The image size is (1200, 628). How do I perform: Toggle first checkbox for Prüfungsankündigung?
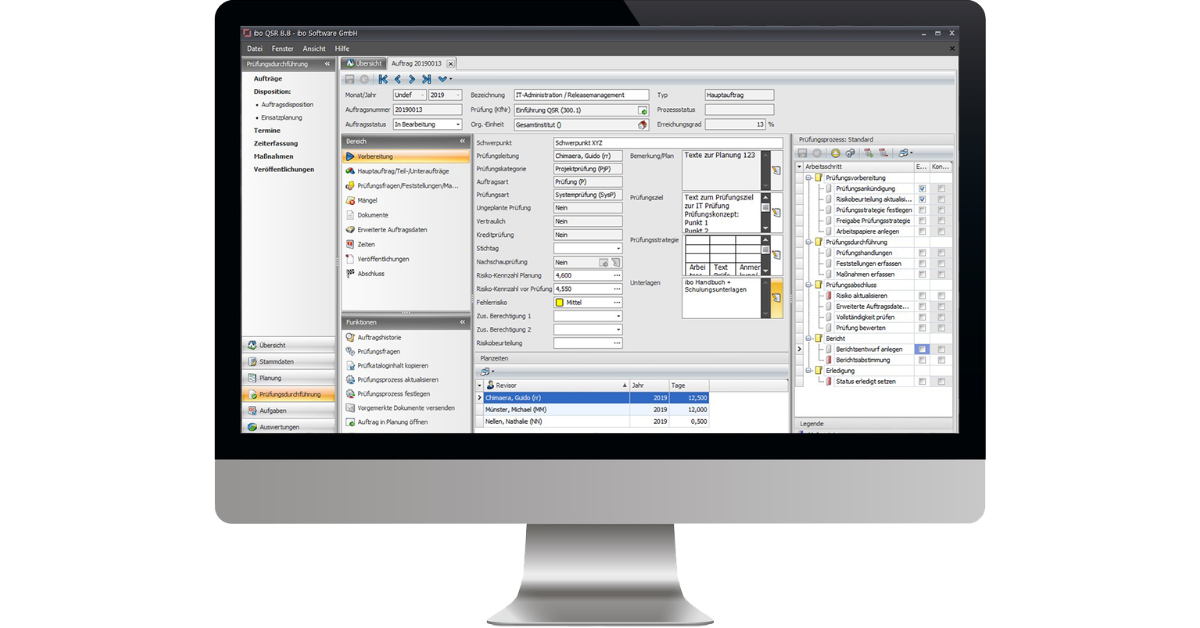[922, 188]
